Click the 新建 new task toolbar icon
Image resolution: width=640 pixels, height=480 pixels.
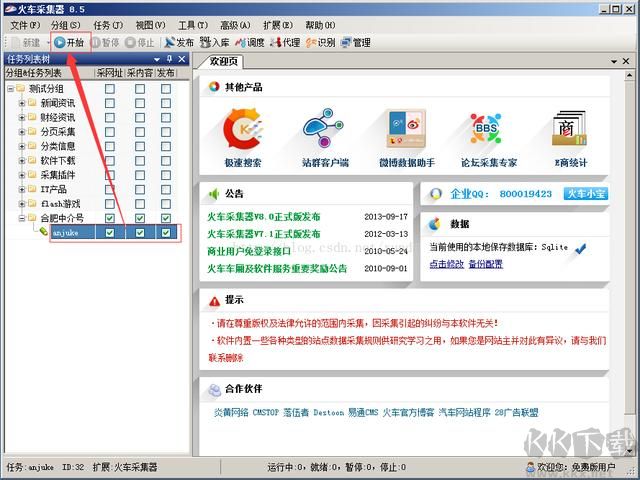(x=17, y=42)
